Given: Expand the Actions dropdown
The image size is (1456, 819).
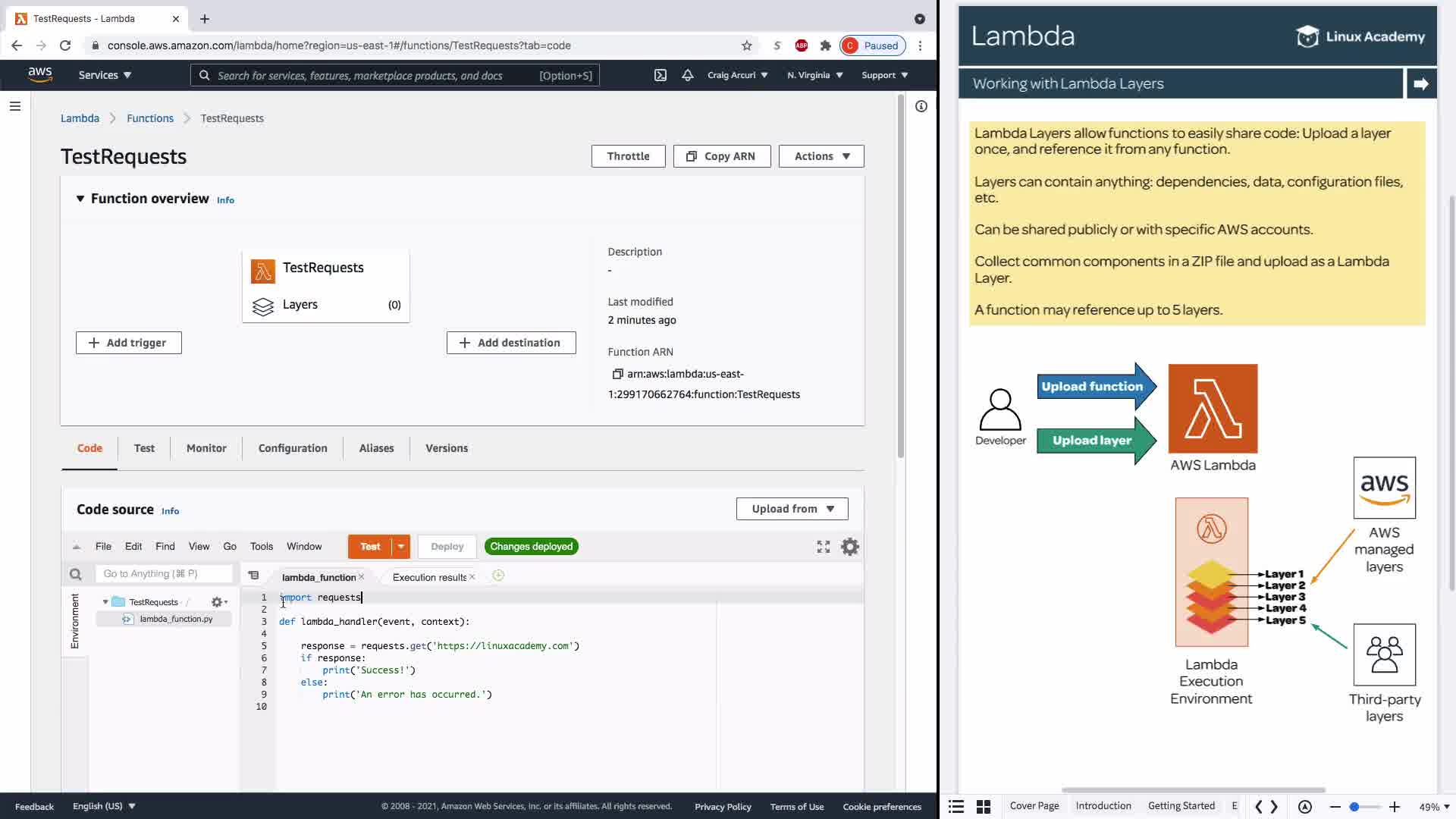Looking at the screenshot, I should point(821,156).
